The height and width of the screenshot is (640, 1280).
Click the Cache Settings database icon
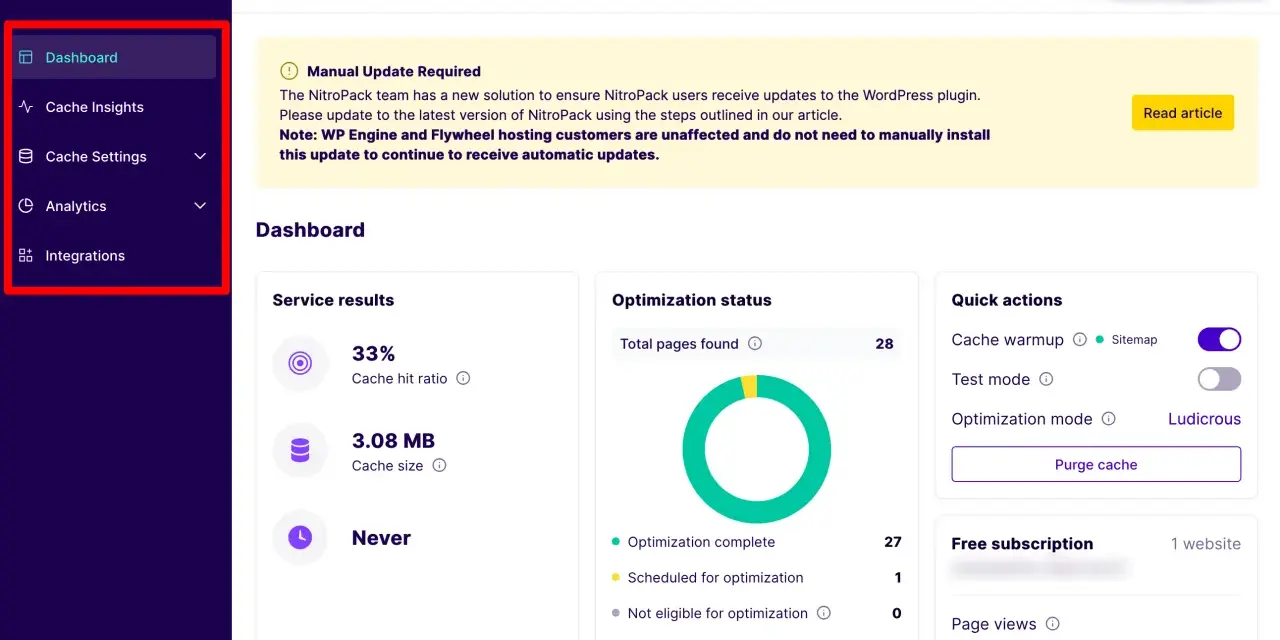click(x=26, y=156)
